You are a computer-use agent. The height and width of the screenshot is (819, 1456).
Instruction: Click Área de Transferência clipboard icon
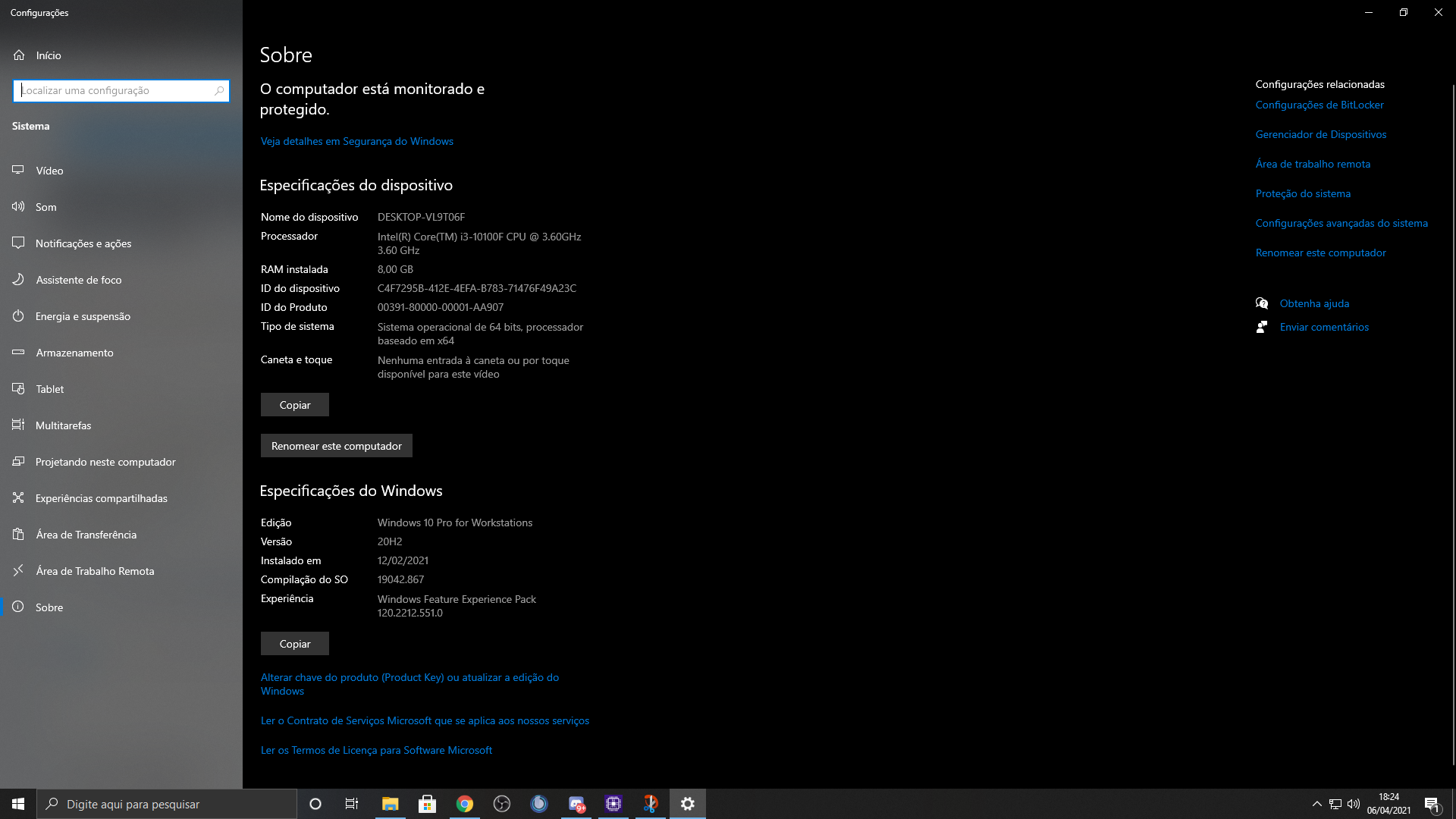click(18, 535)
